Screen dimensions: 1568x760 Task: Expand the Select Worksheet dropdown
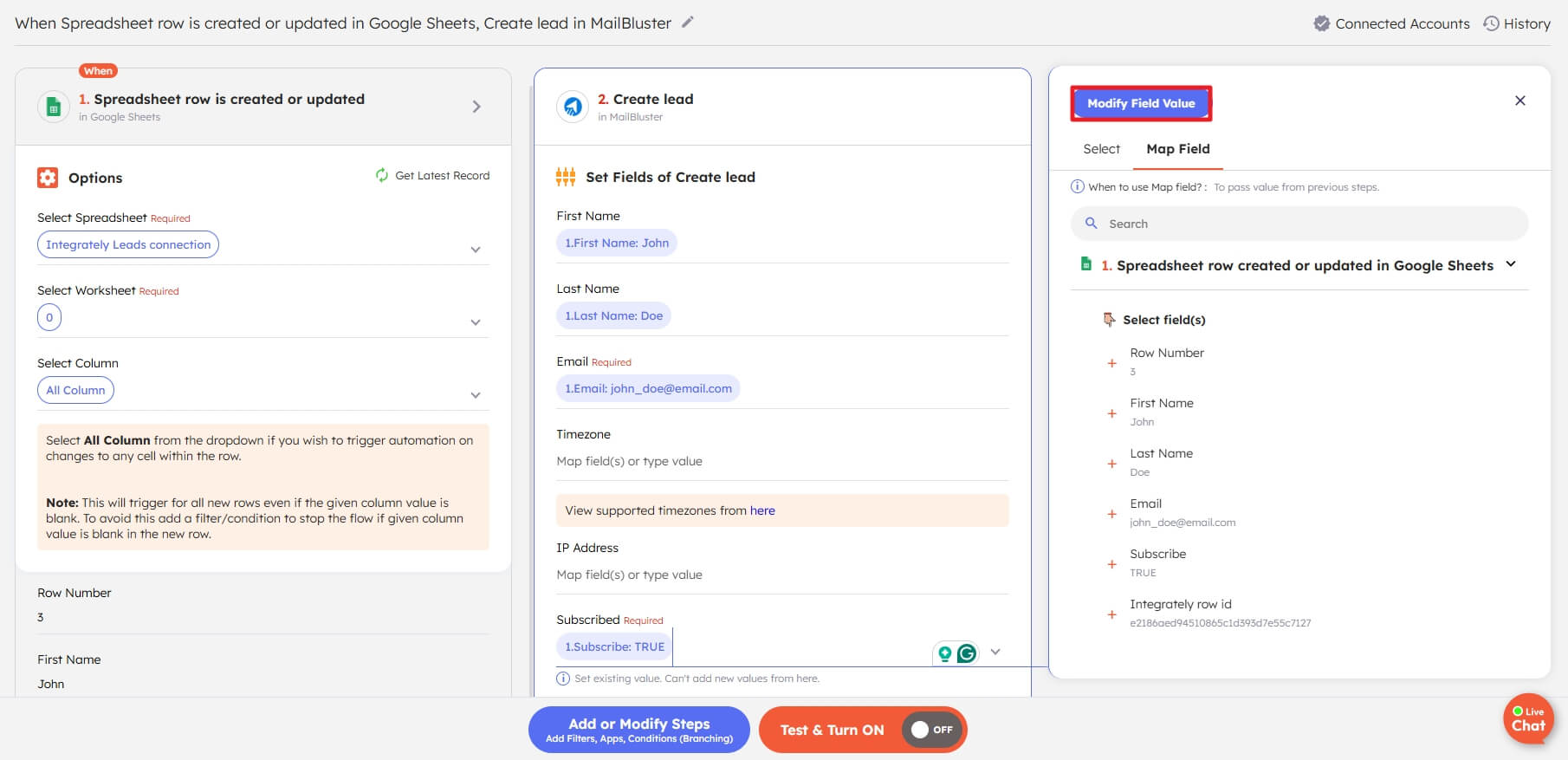475,322
